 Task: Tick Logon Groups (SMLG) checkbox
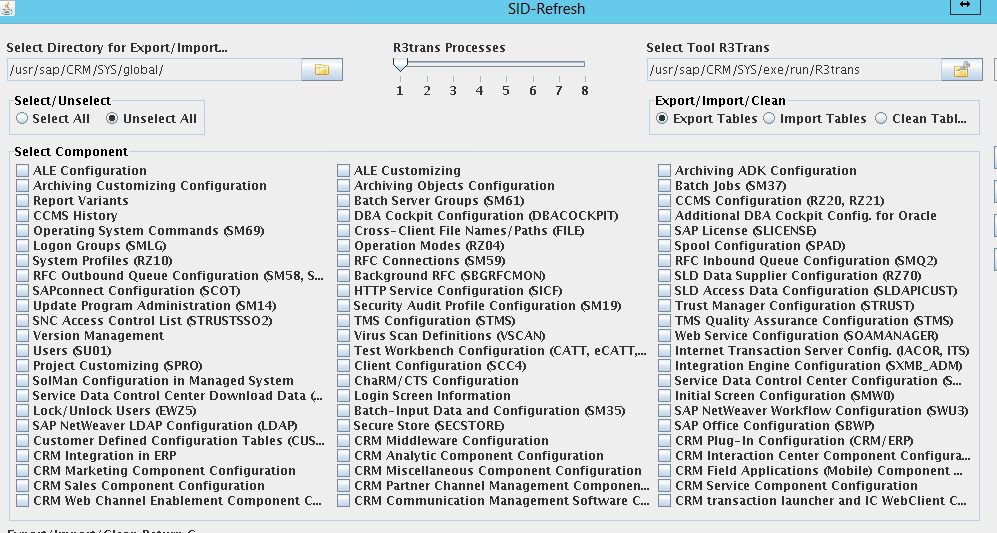pos(23,246)
